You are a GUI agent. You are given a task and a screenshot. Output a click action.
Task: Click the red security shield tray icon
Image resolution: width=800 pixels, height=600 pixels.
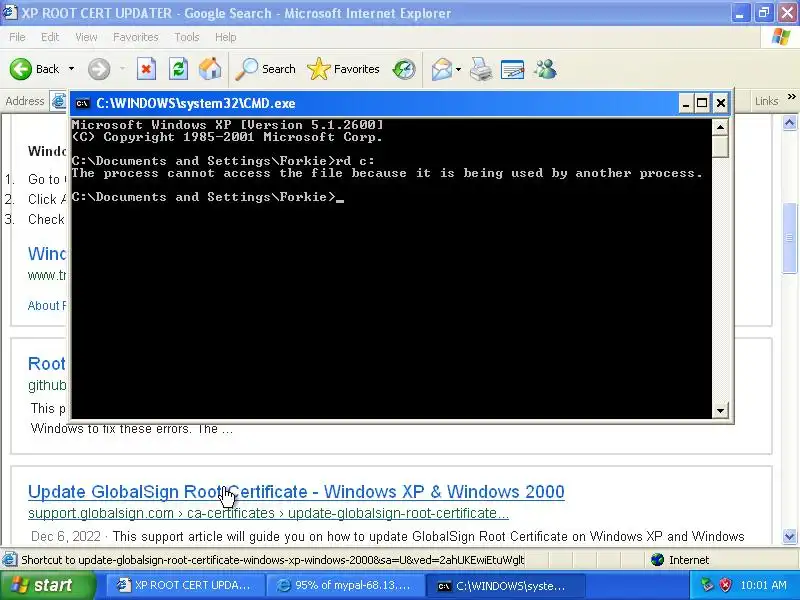point(725,585)
